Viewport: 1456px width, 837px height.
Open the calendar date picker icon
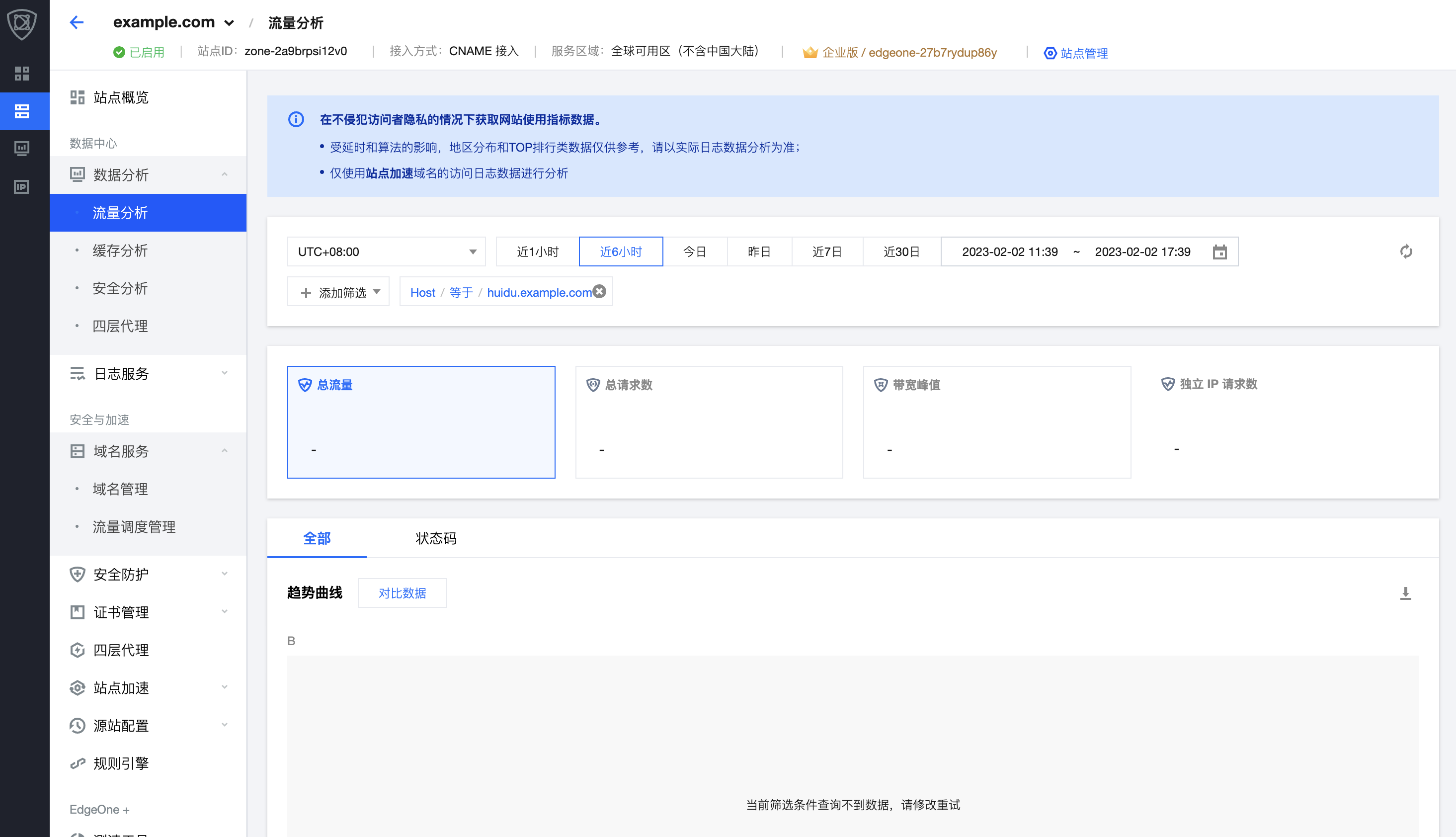tap(1220, 252)
